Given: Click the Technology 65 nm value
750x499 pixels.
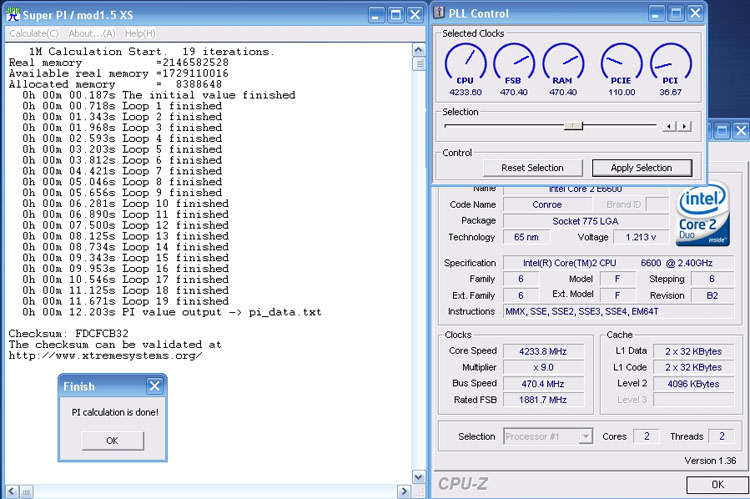Looking at the screenshot, I should 526,237.
